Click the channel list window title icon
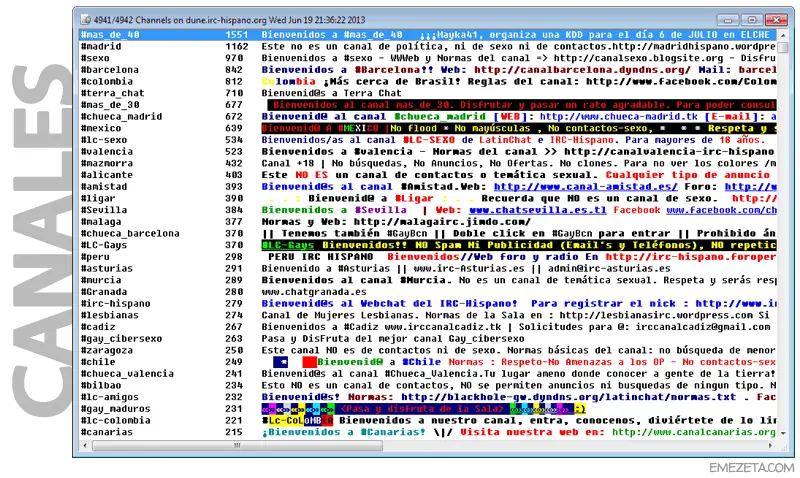Image resolution: width=800 pixels, height=478 pixels. point(85,20)
